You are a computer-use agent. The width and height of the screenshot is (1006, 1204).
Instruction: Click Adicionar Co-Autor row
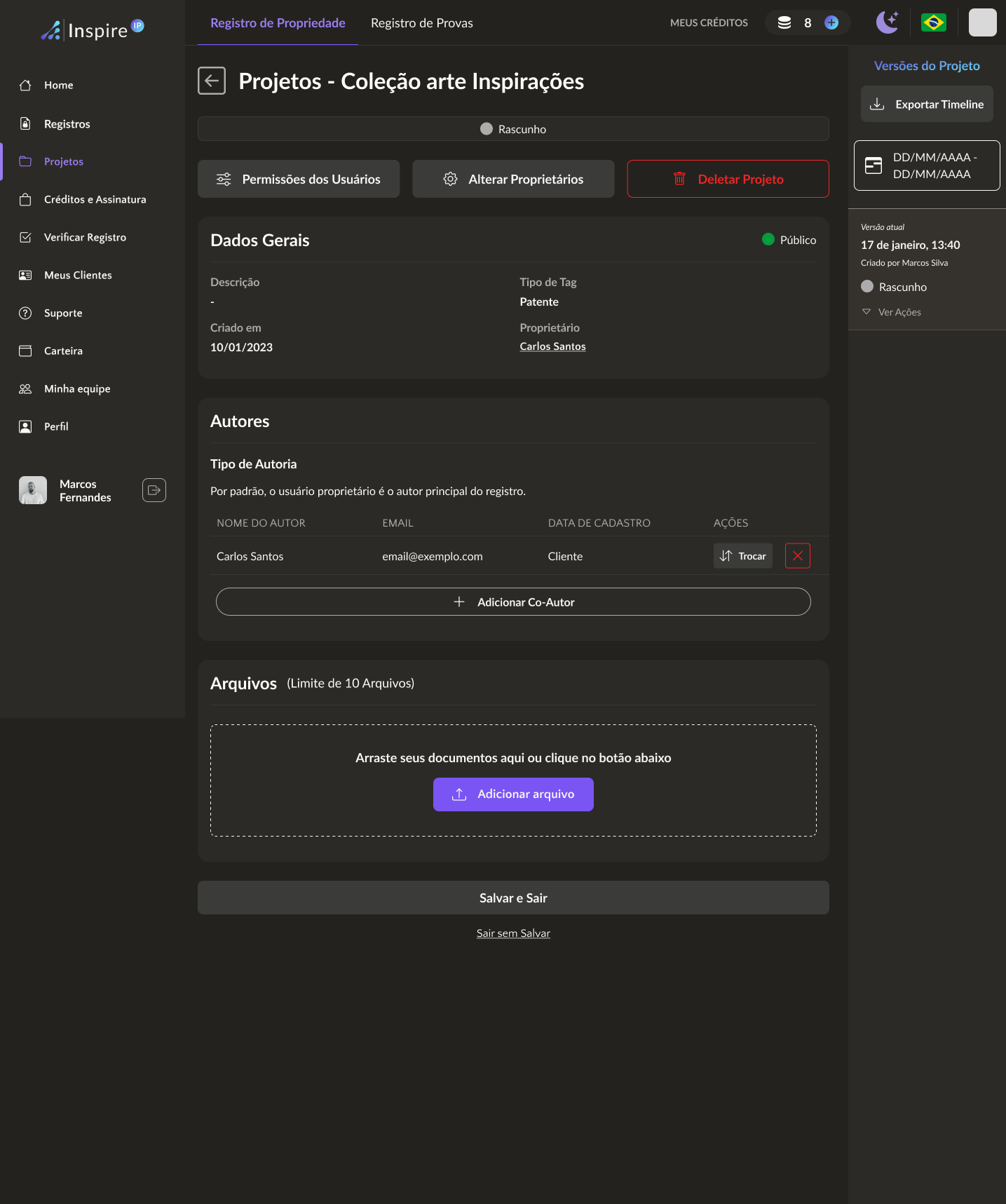tap(513, 602)
